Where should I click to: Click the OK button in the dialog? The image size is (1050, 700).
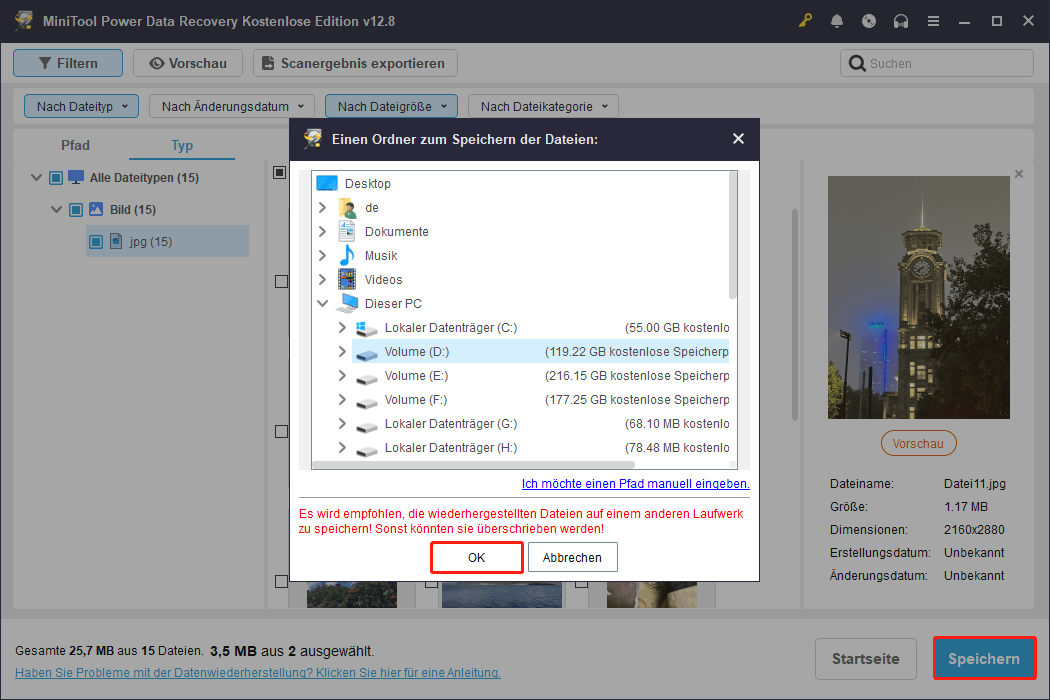point(476,557)
